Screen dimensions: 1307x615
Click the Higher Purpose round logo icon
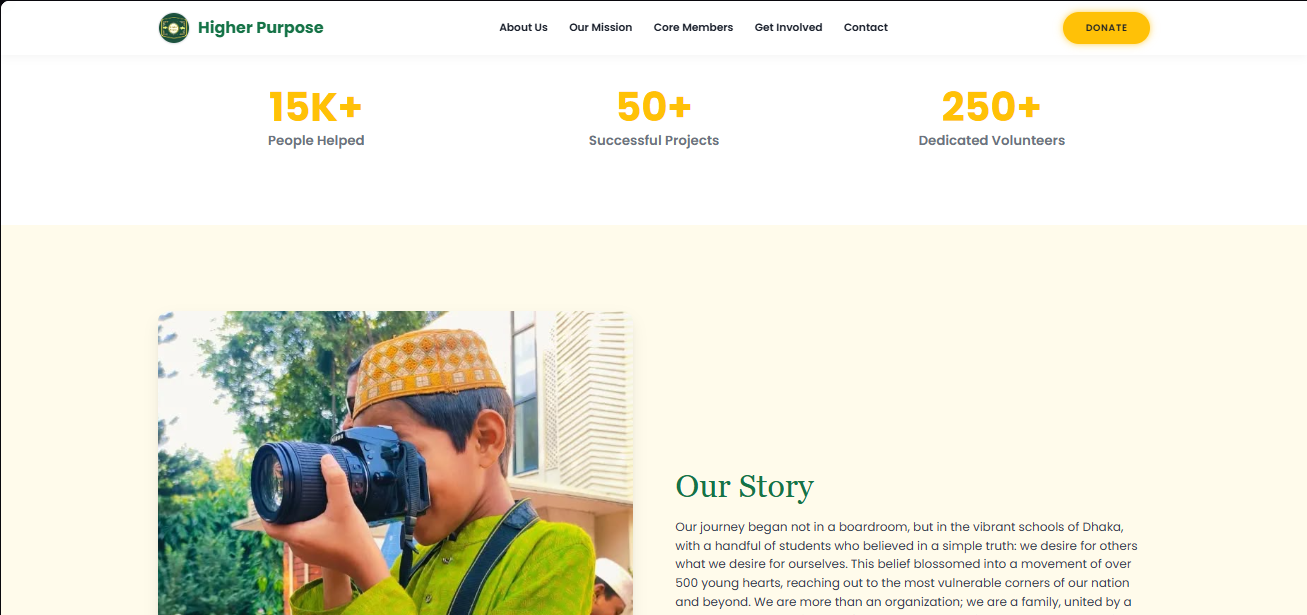coord(174,28)
